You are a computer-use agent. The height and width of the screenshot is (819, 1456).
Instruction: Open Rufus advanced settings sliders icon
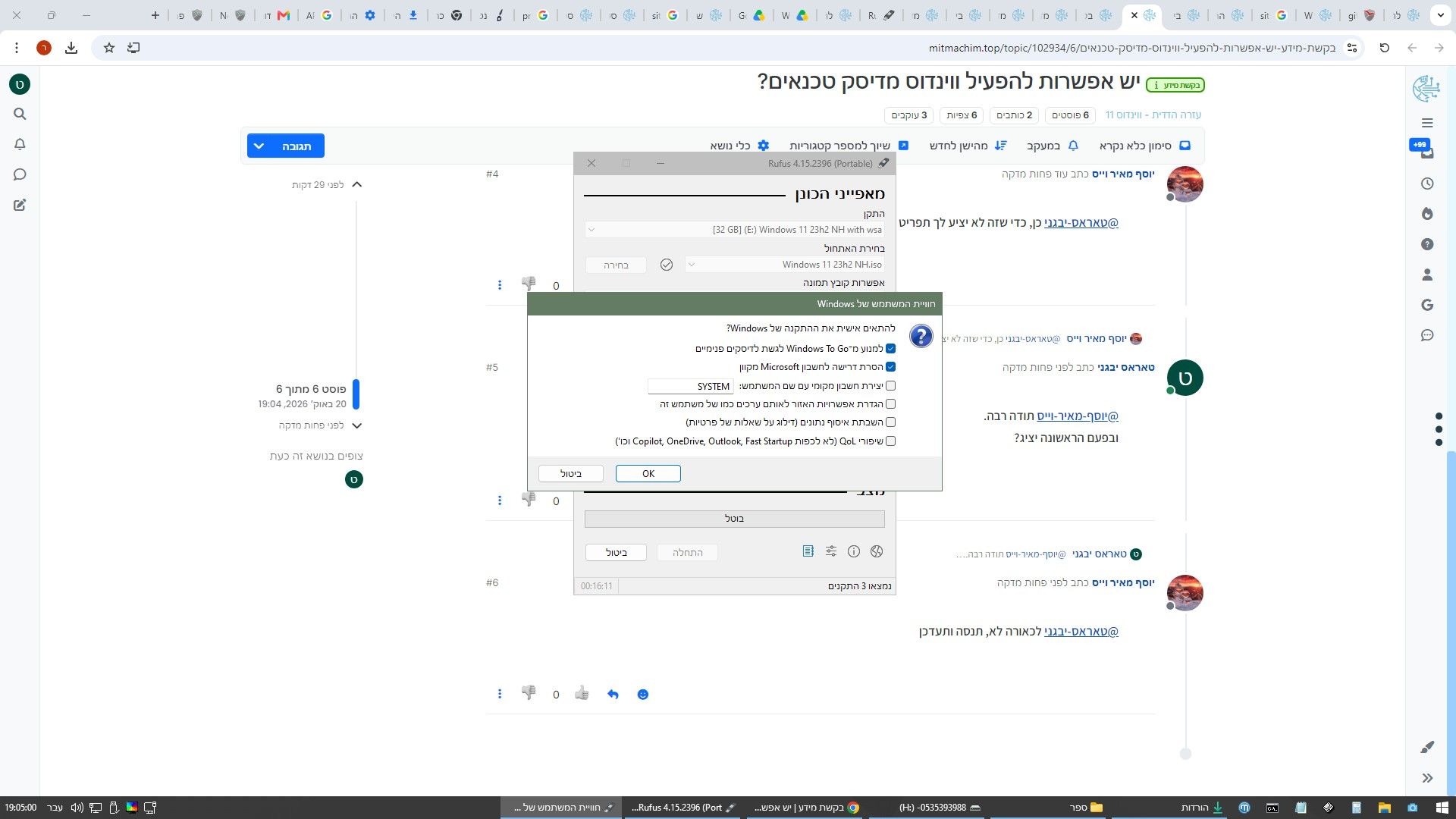coord(831,551)
